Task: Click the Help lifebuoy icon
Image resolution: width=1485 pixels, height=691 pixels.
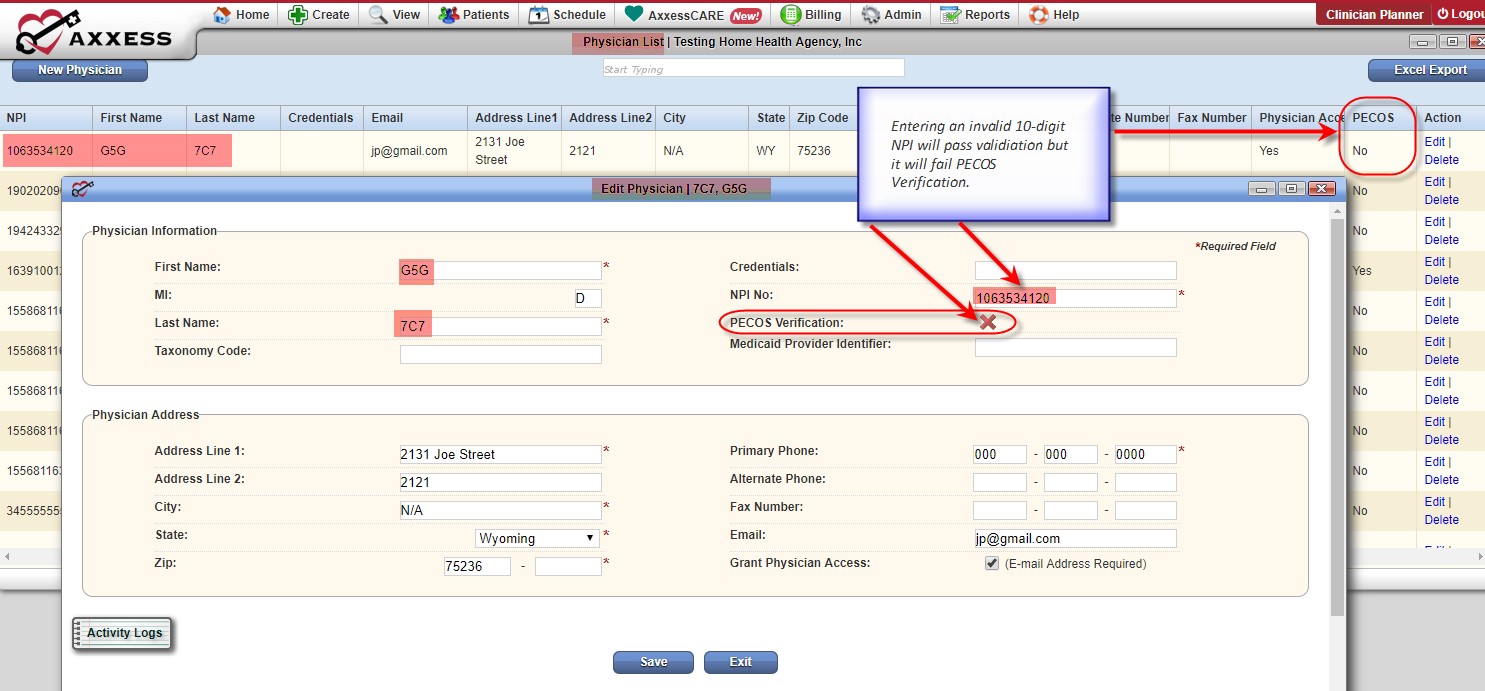Action: coord(1038,15)
